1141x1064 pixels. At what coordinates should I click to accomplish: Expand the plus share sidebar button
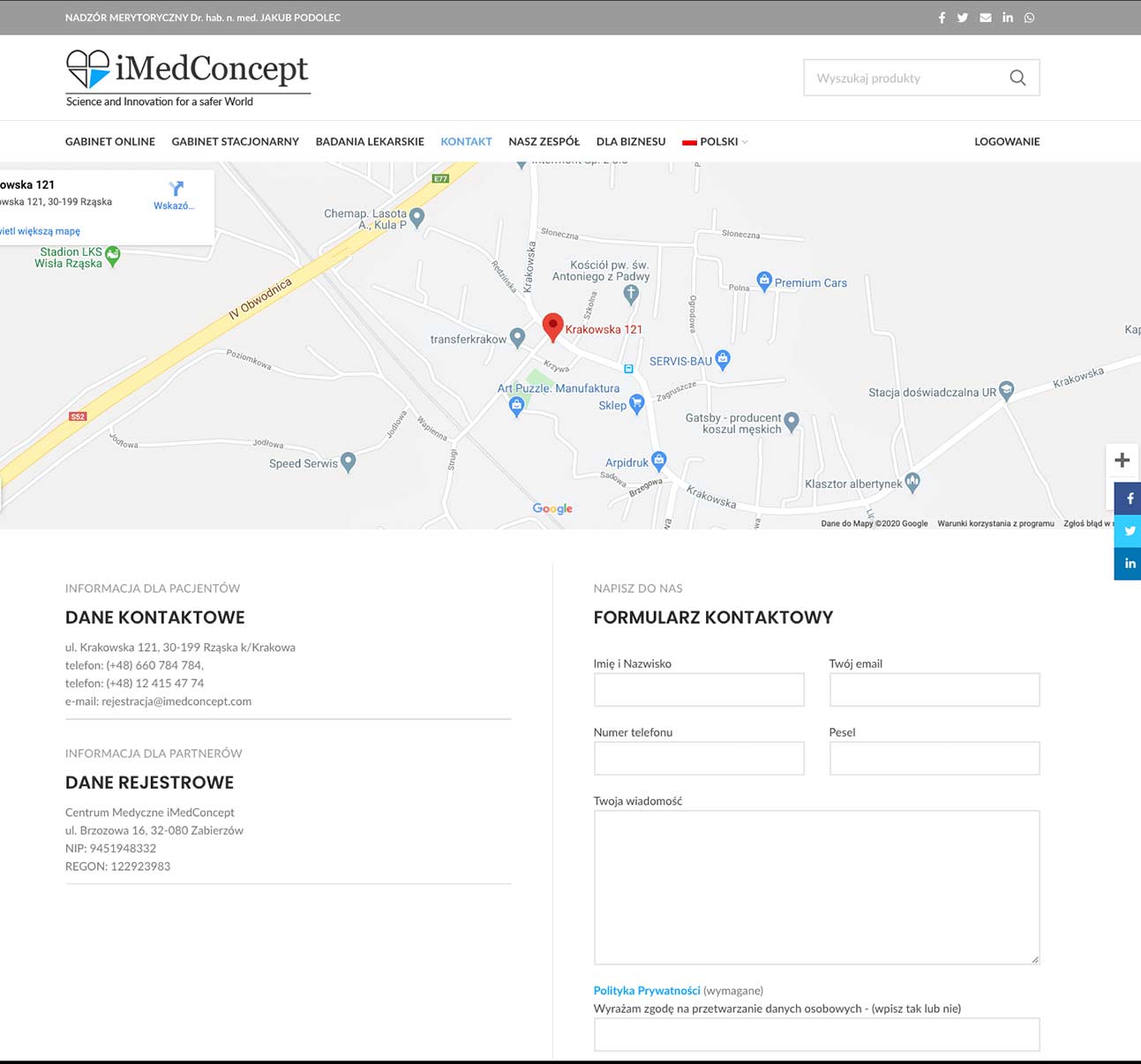point(1122,461)
